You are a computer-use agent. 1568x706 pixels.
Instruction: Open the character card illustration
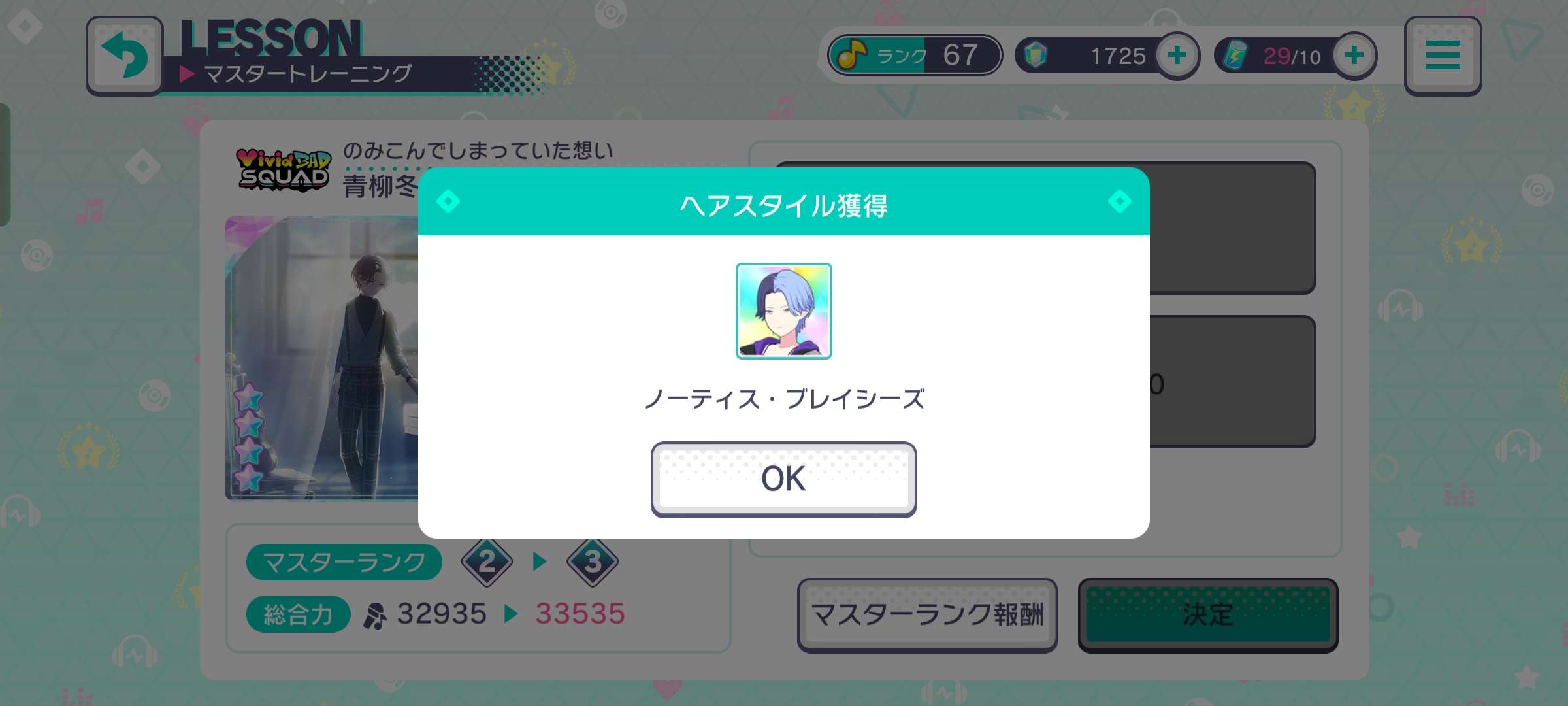point(321,358)
